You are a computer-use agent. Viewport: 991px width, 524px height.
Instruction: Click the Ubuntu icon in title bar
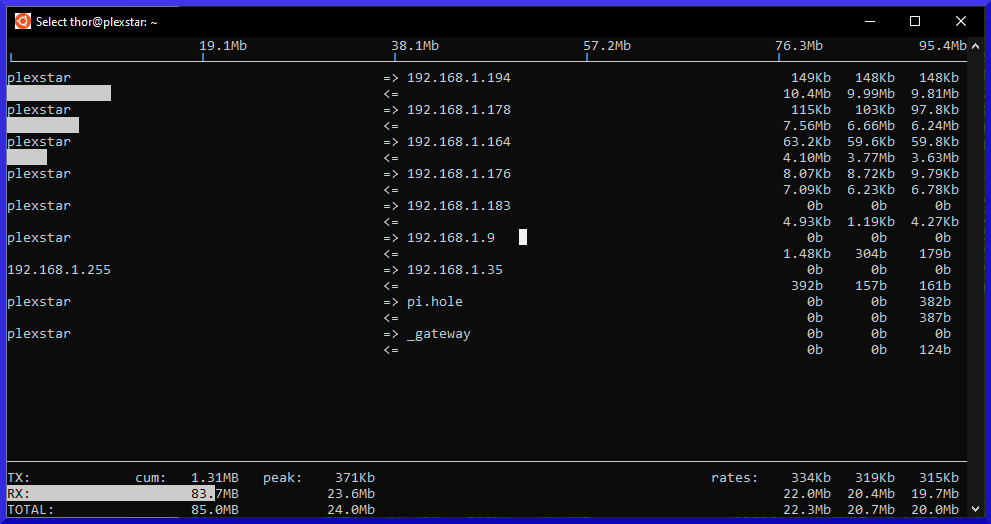click(x=22, y=21)
